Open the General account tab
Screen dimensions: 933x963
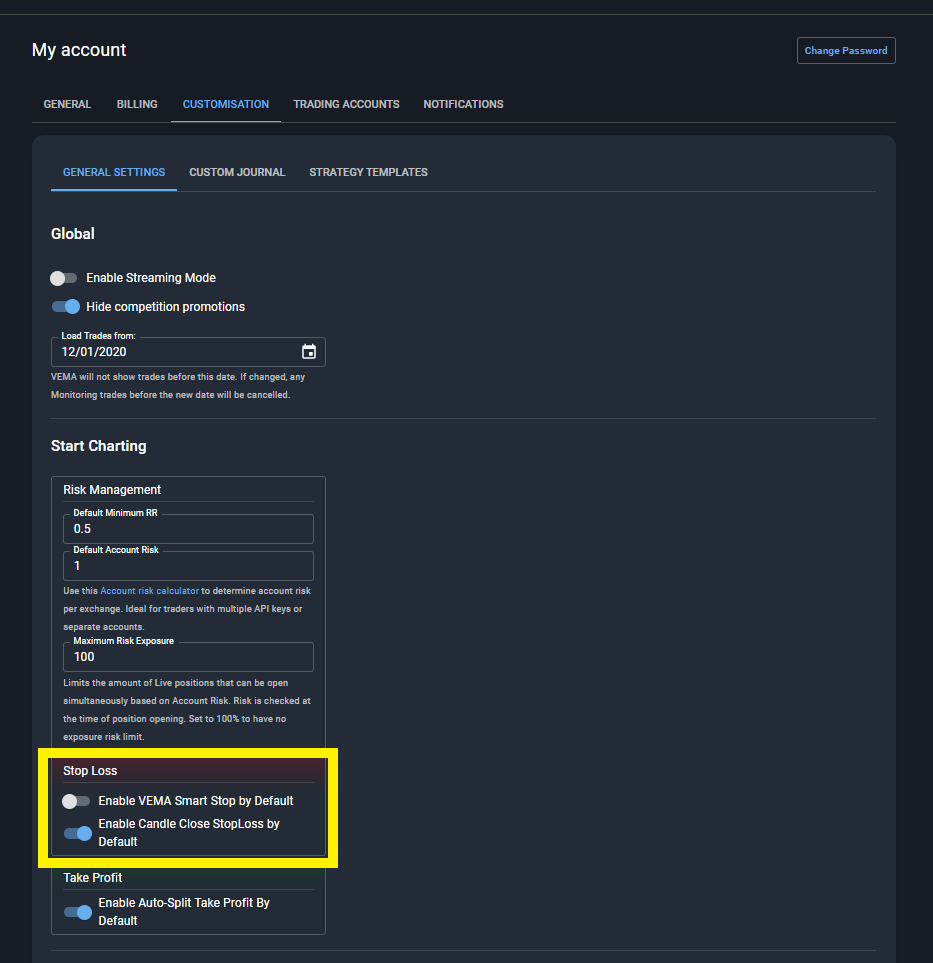67,104
